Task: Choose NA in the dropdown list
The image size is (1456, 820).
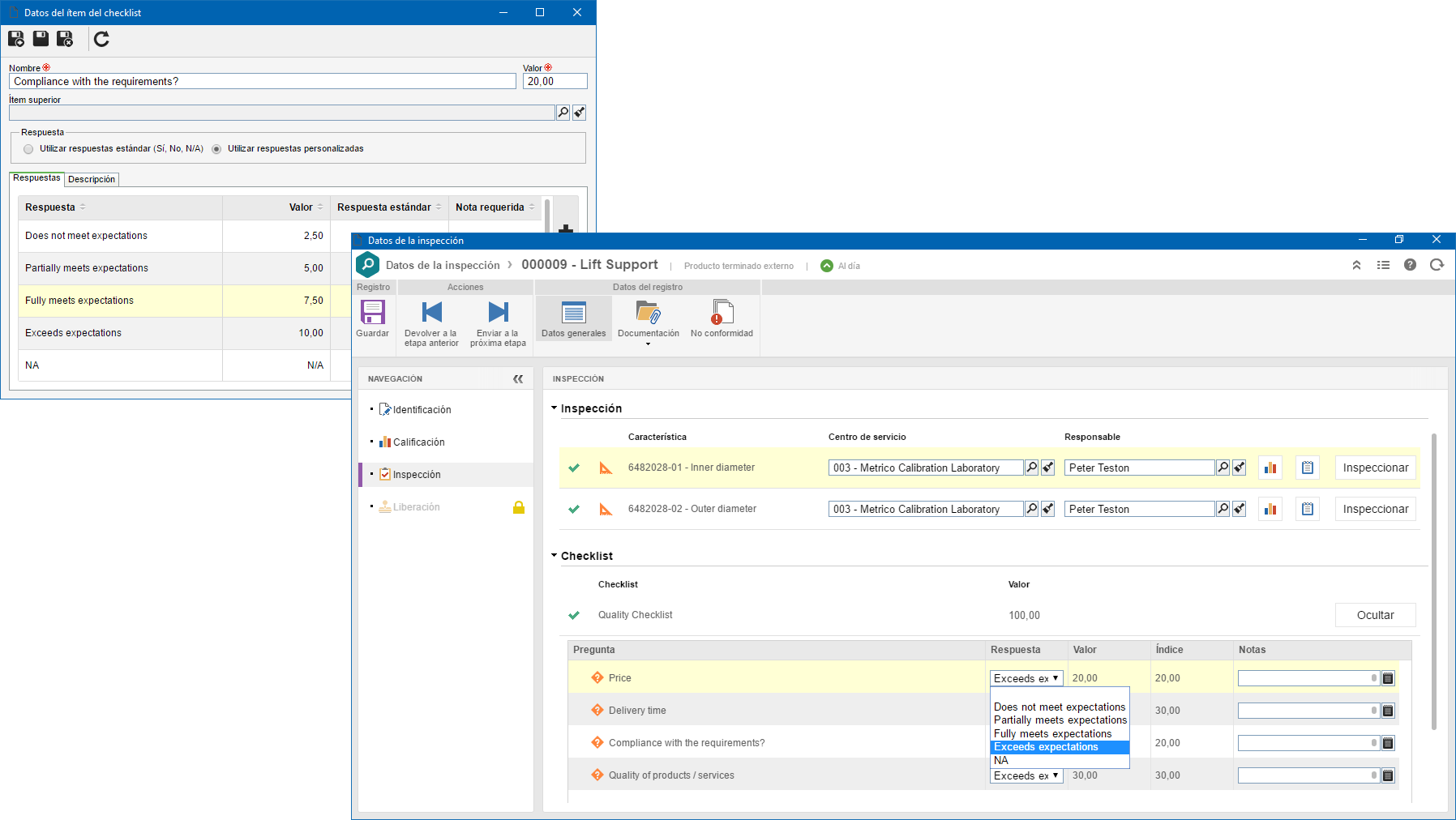Action: pyautogui.click(x=1060, y=760)
